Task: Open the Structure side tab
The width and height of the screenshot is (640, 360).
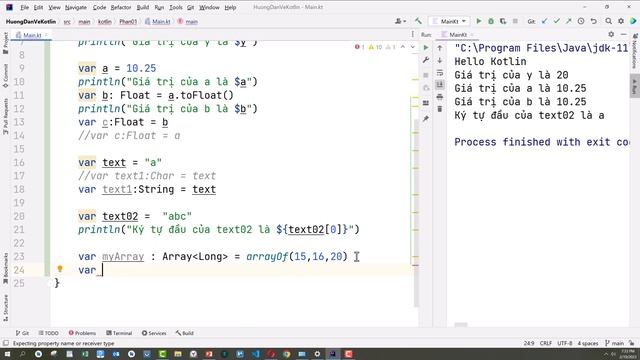Action: (5, 308)
